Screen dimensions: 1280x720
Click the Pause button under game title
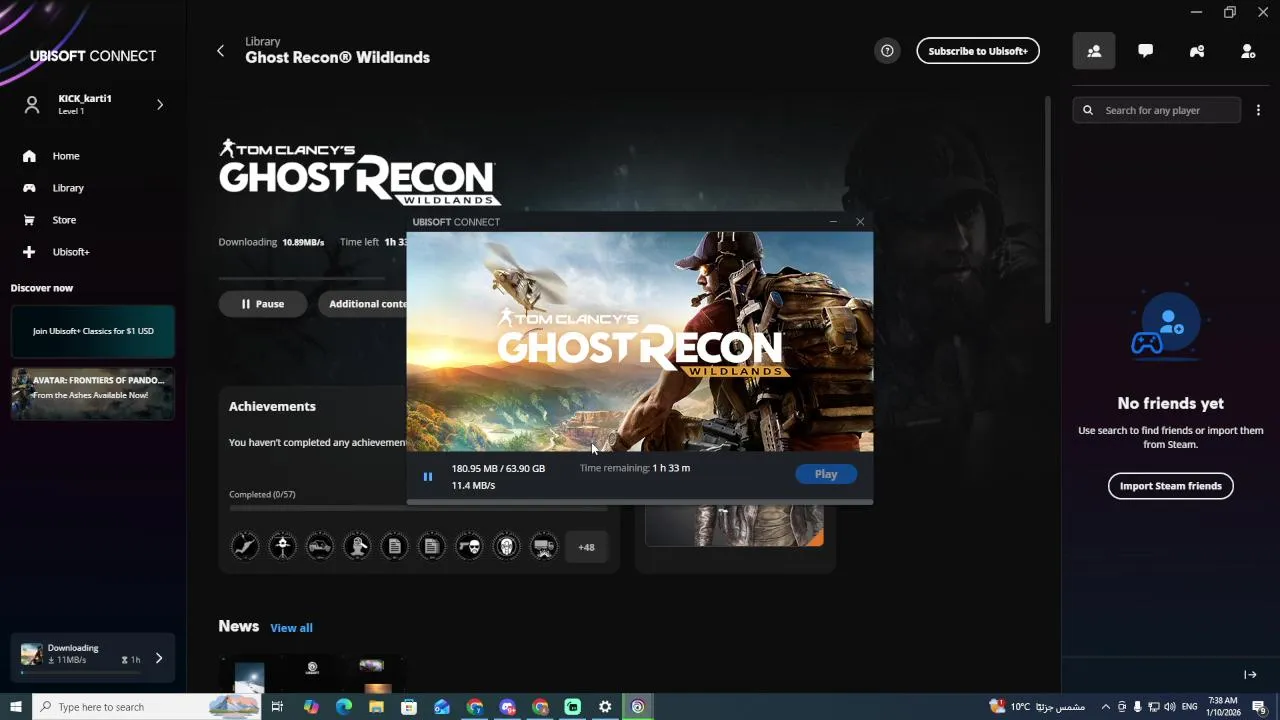click(x=263, y=304)
